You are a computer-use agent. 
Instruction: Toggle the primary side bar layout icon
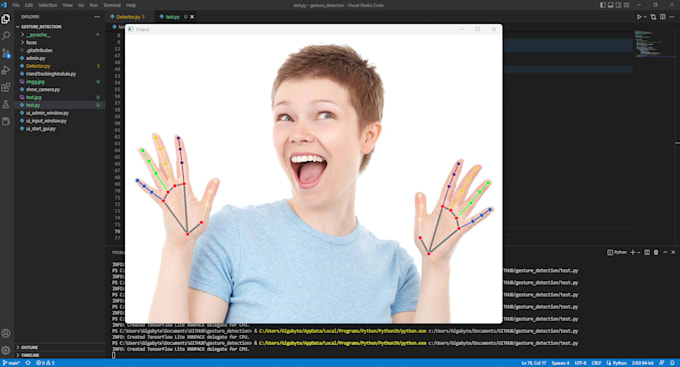click(x=603, y=5)
